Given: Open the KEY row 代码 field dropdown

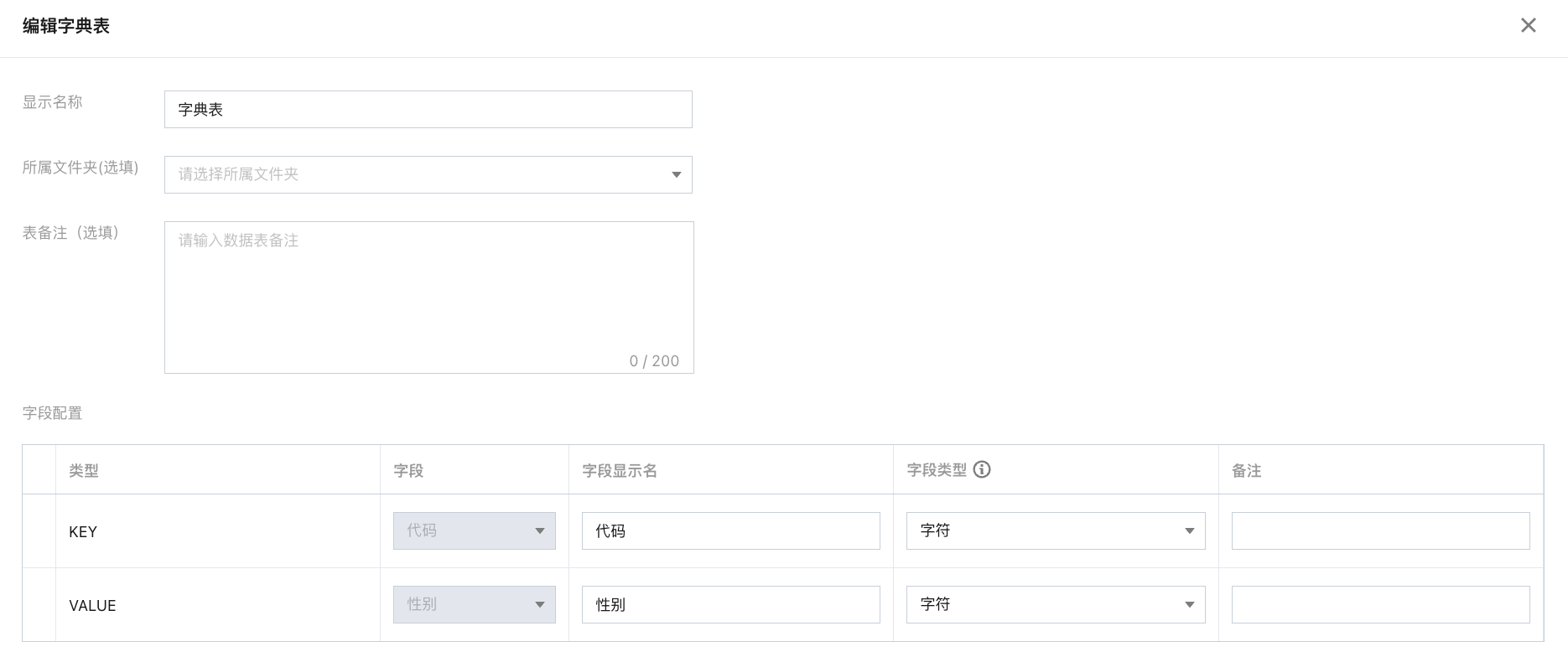Looking at the screenshot, I should (474, 531).
